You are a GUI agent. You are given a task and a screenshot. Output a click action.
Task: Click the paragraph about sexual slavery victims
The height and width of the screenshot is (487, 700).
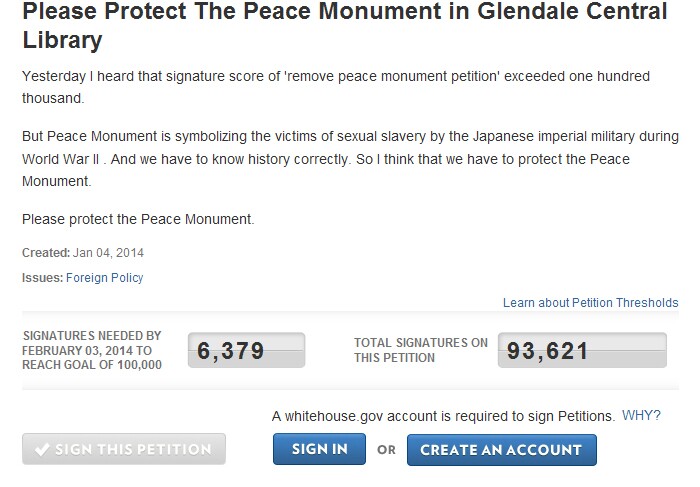coord(350,158)
